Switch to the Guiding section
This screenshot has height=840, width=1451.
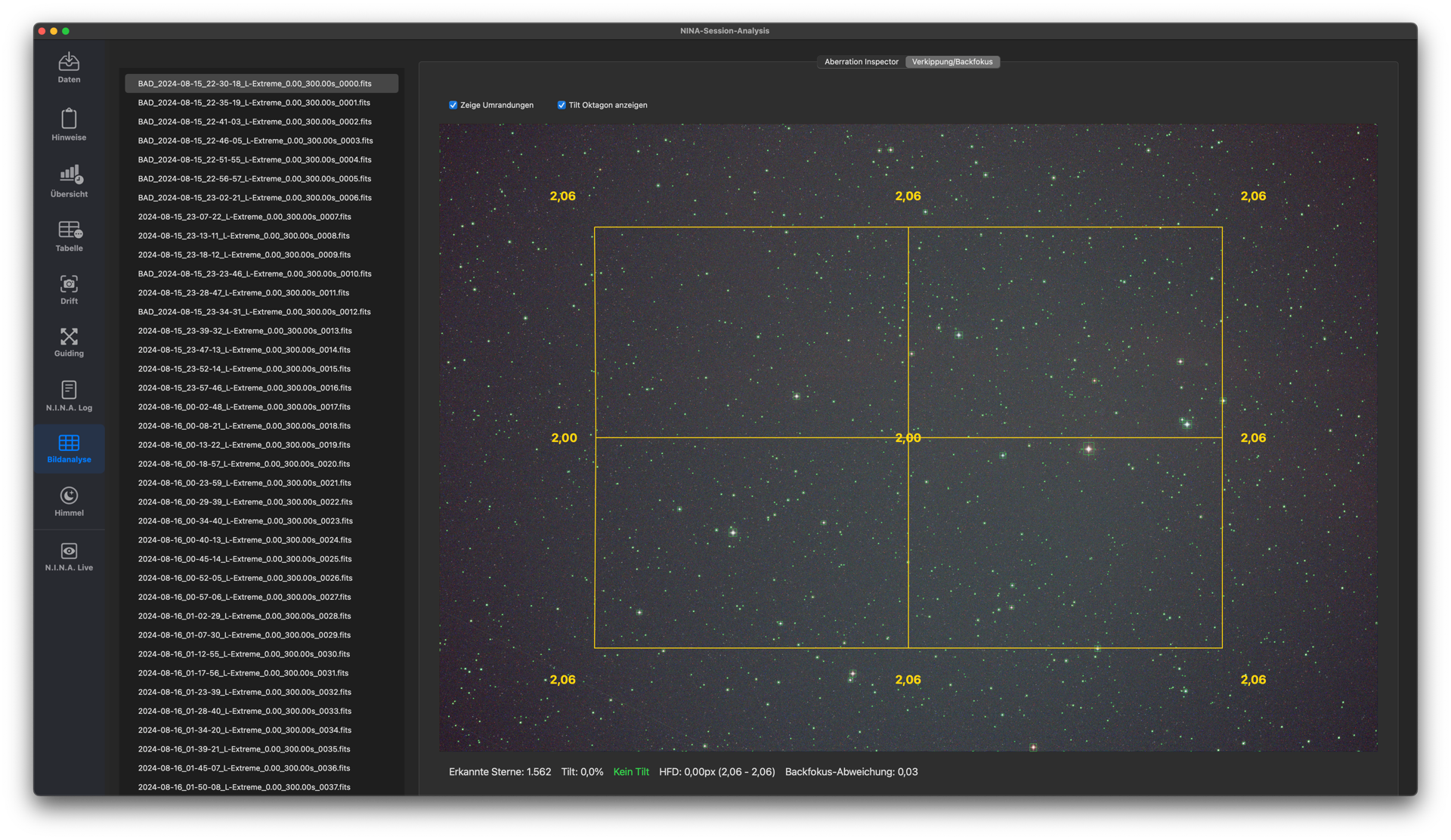click(x=69, y=342)
